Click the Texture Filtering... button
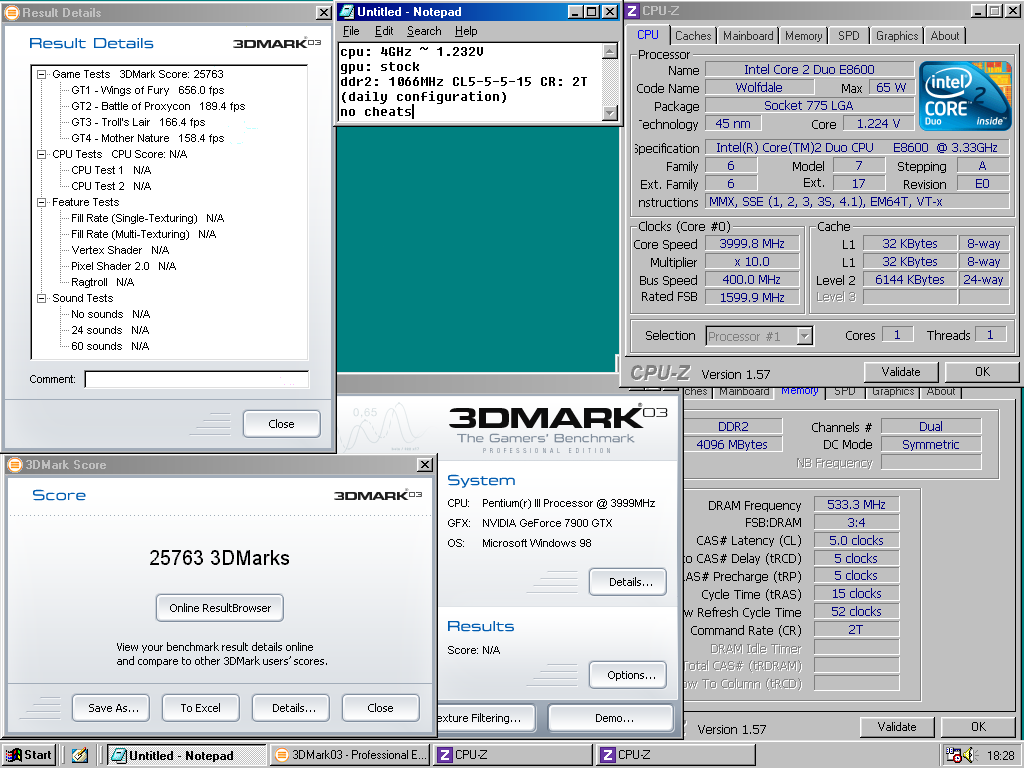1024x768 pixels. [485, 718]
